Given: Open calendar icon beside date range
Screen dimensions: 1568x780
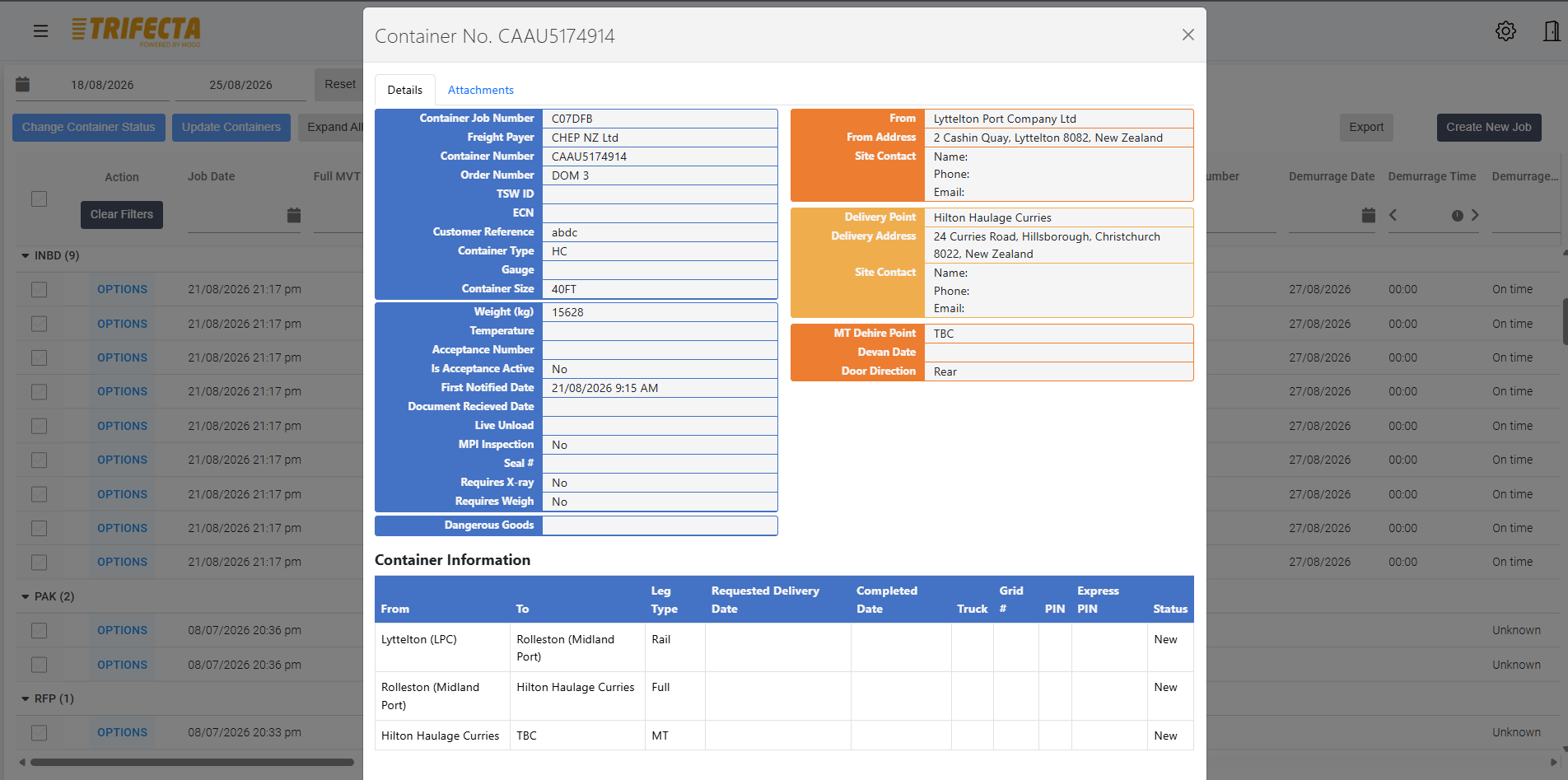Looking at the screenshot, I should pos(23,84).
